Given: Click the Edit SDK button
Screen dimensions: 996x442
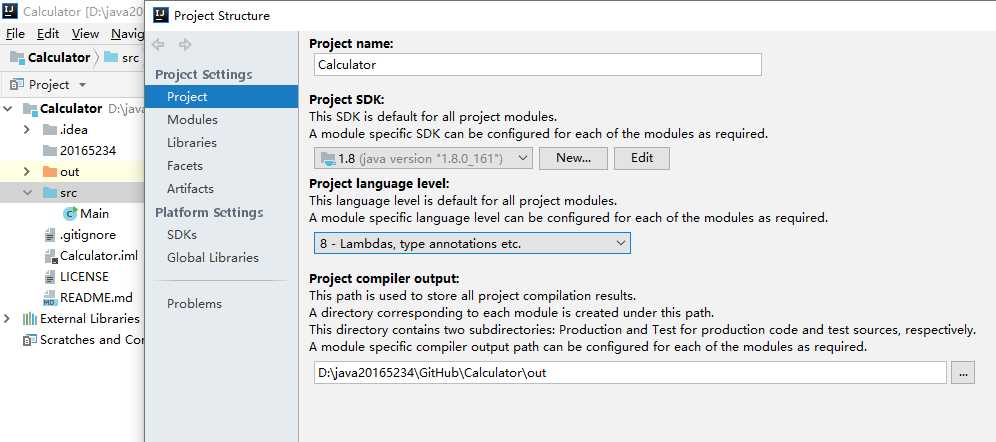Looking at the screenshot, I should tap(642, 158).
